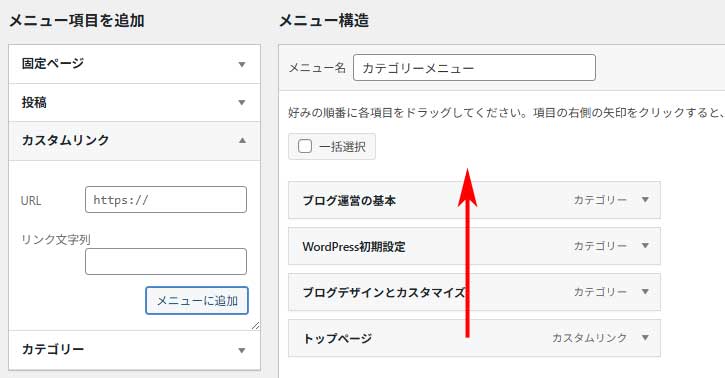Click the リンク文字列 field label
Image resolution: width=725 pixels, height=378 pixels.
[x=55, y=239]
